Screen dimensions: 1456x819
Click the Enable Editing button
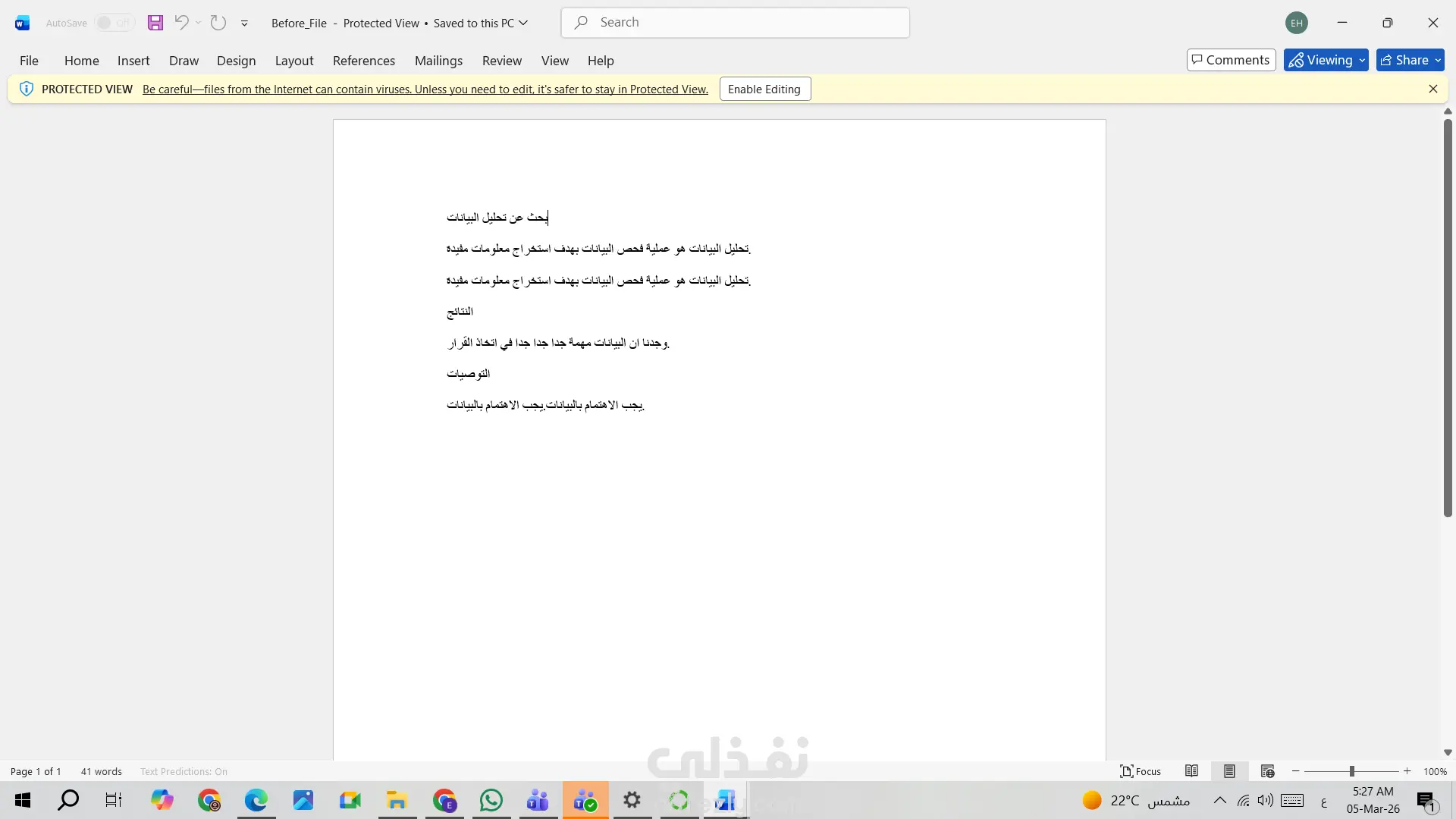[x=764, y=89]
